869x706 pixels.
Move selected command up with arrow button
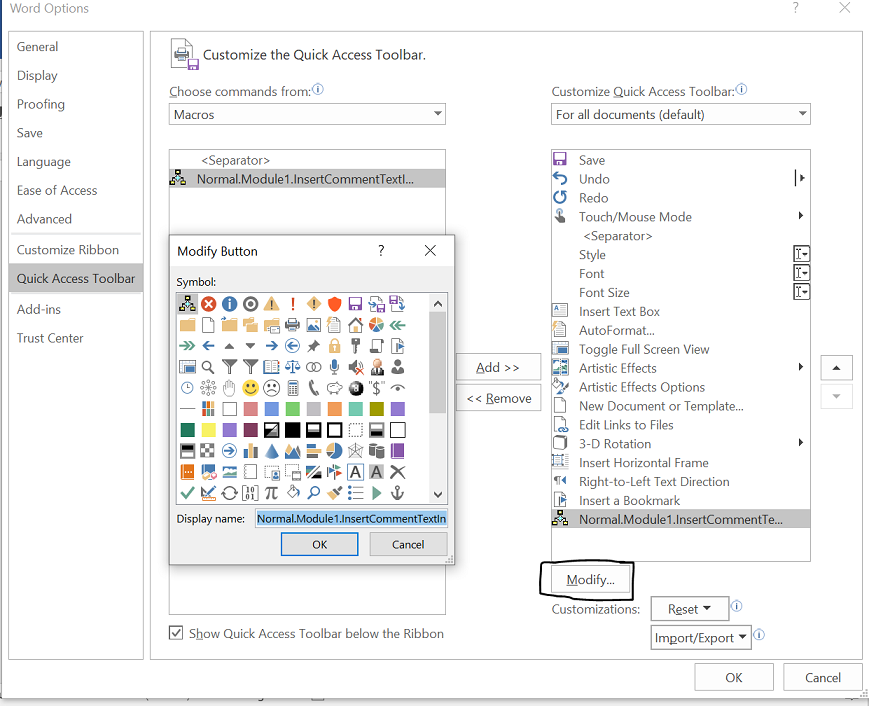coord(836,367)
